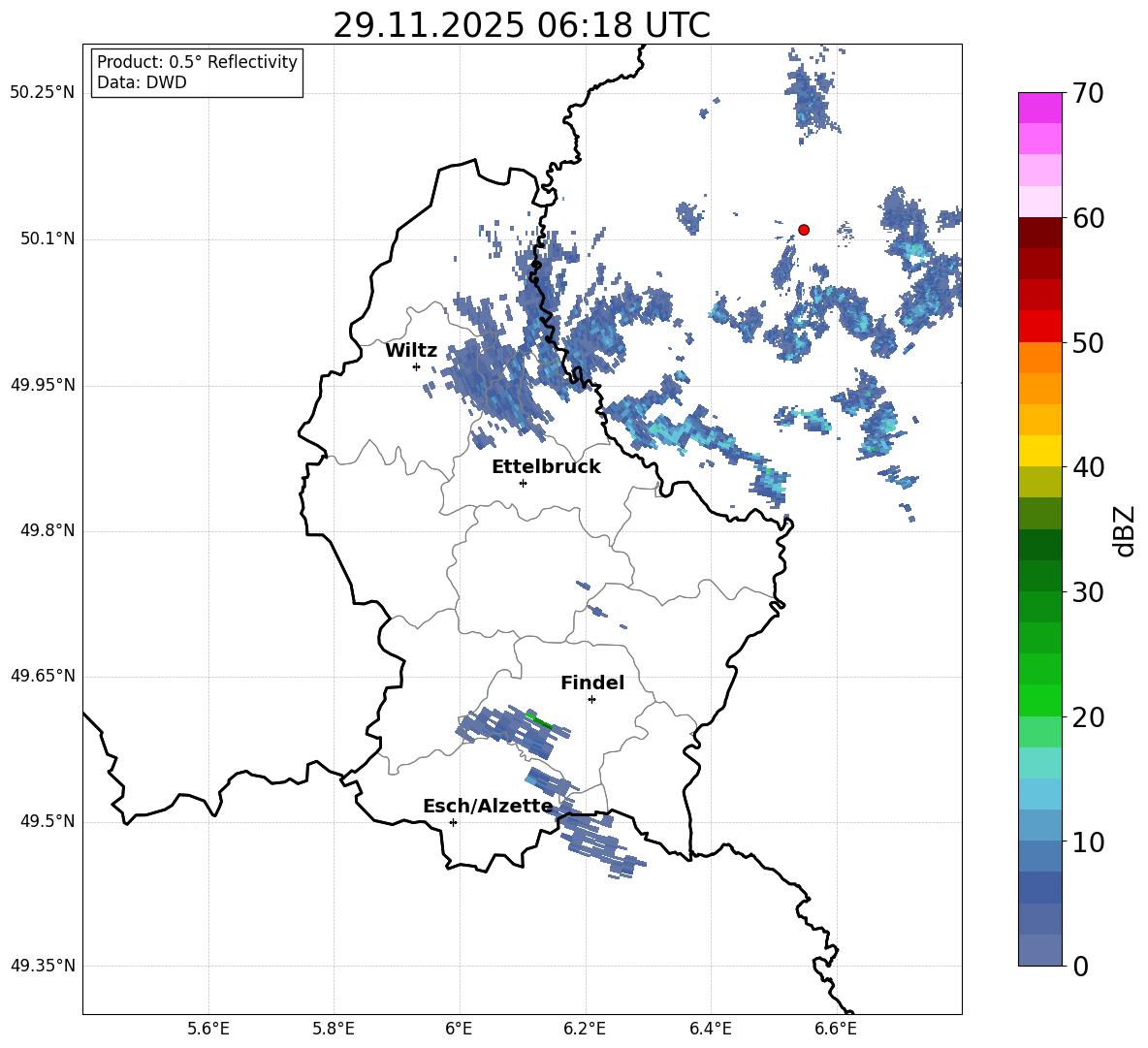The height and width of the screenshot is (1048, 1148).
Task: Click the latitude label 49.5°N
Action: [48, 821]
